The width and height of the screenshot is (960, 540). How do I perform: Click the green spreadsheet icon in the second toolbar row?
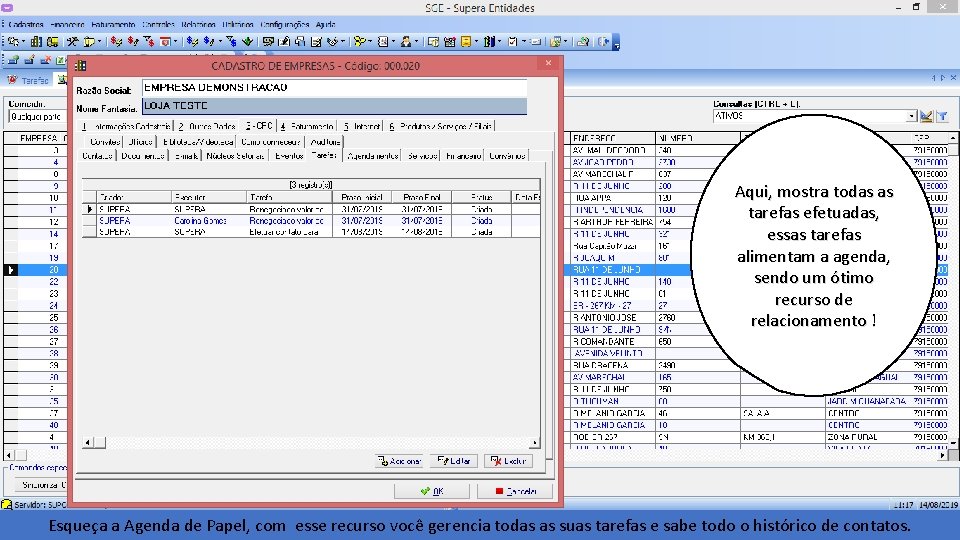tap(61, 60)
